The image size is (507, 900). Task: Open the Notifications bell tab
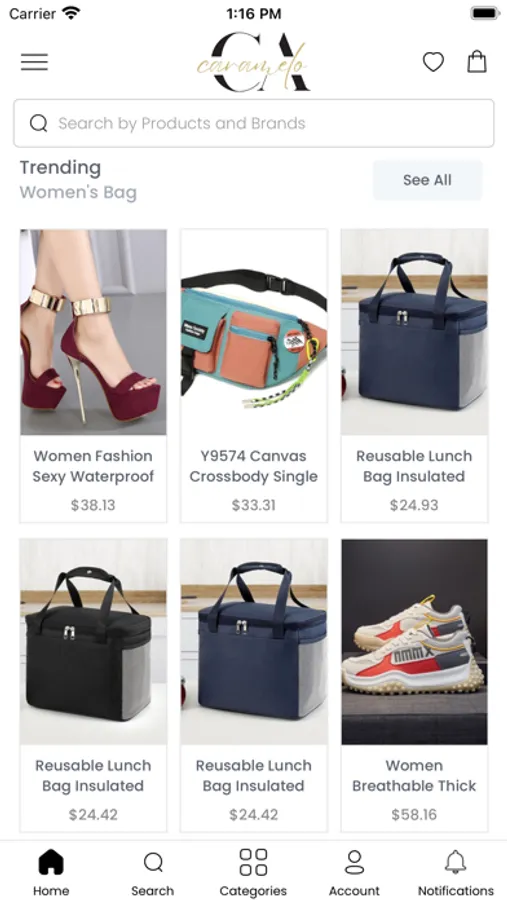(x=455, y=872)
